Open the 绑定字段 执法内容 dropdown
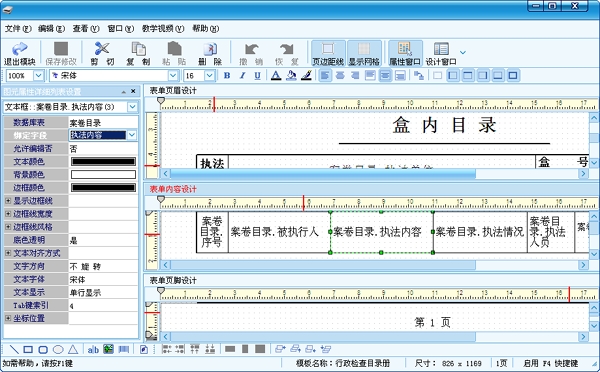600x372 pixels. [132, 135]
